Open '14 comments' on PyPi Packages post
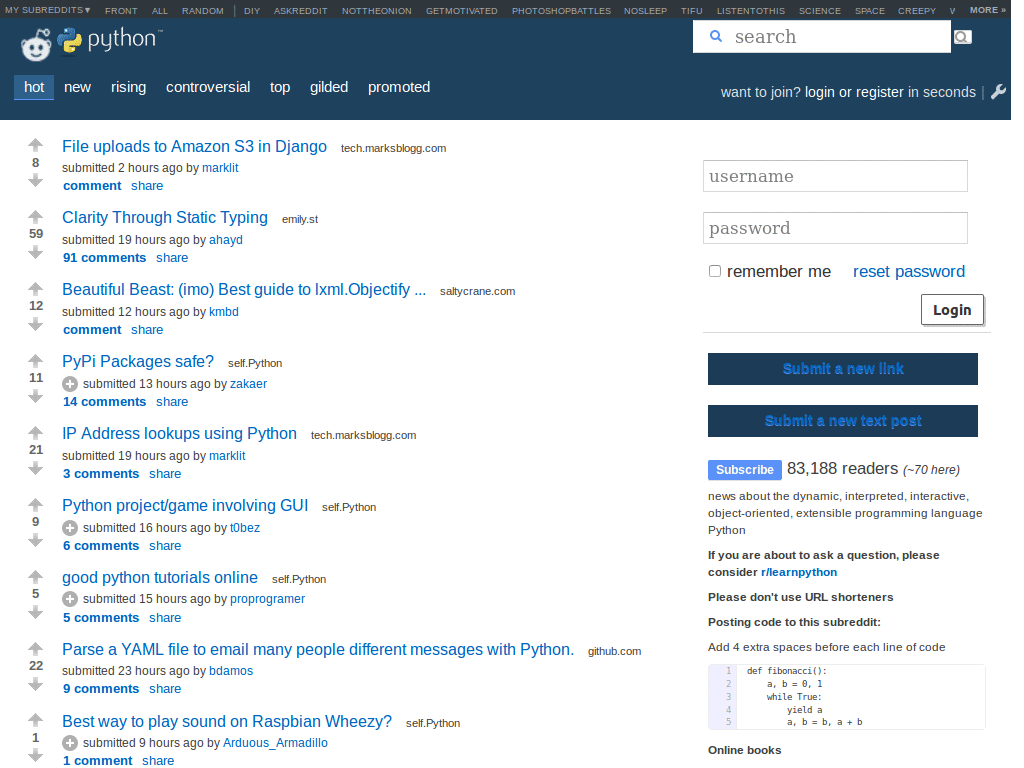The image size is (1024, 768). click(x=104, y=402)
